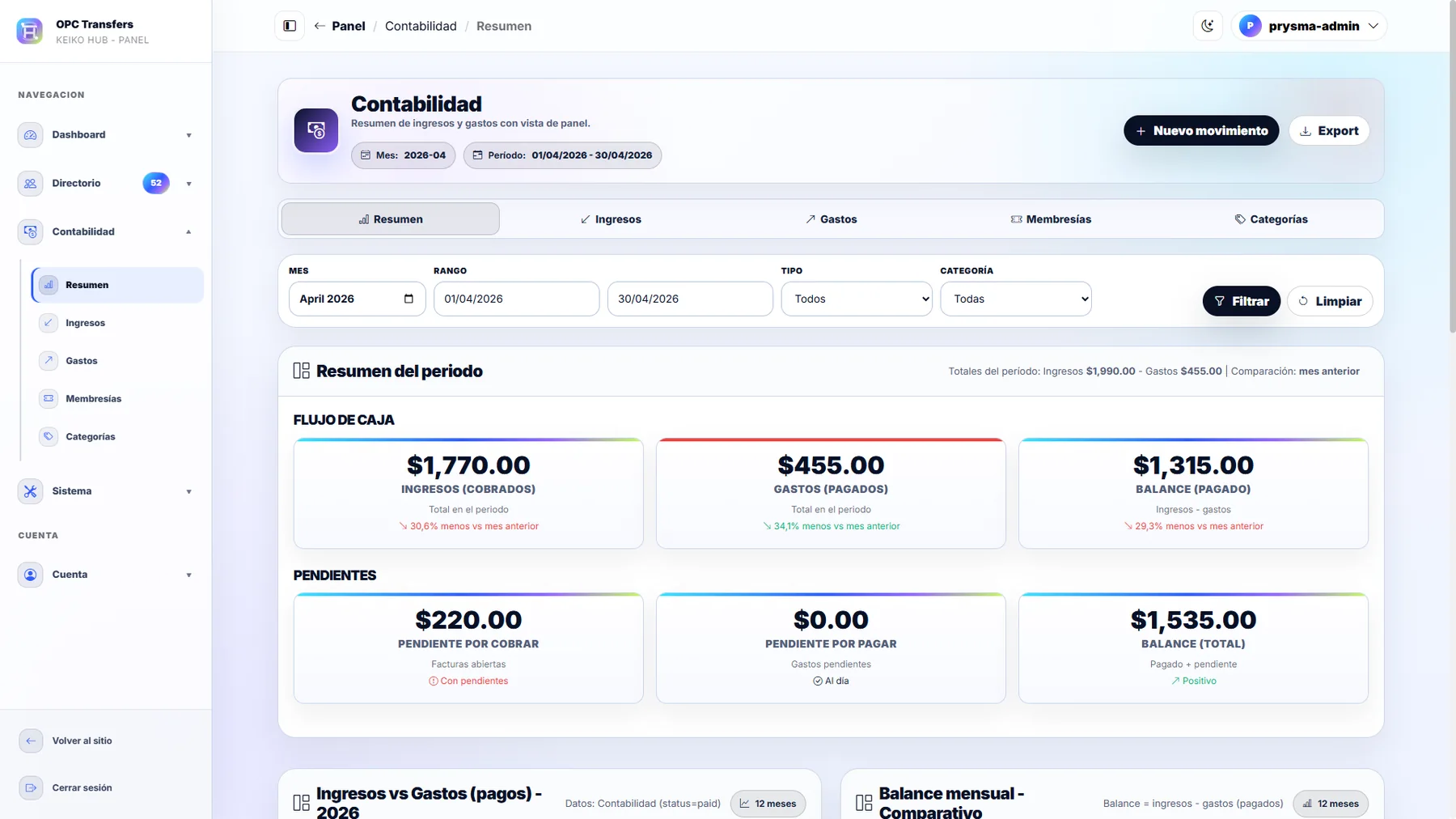Click the $220.00 Pendiente por cobrar card
1456x819 pixels.
(x=468, y=648)
